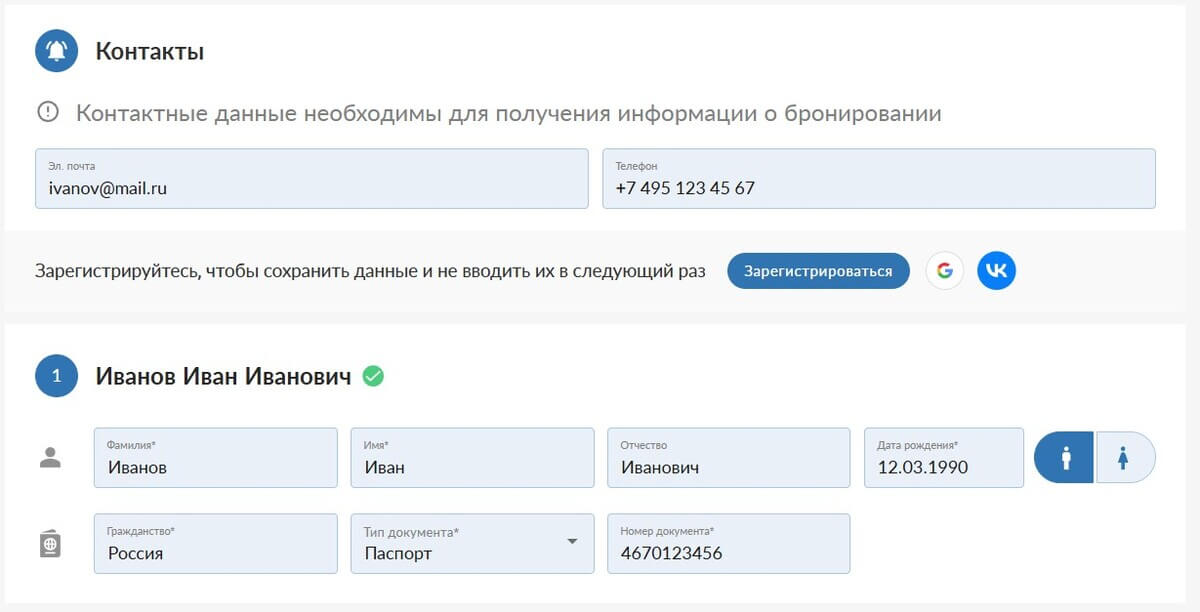This screenshot has width=1200, height=612.
Task: Click the Фамилия field with Иванов
Action: tap(216, 458)
